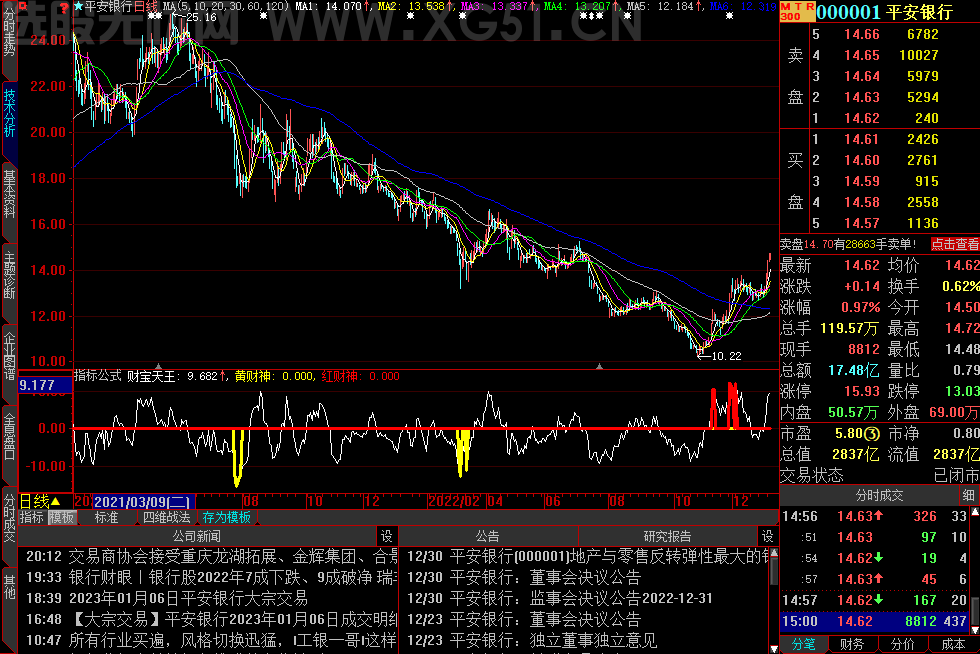This screenshot has width=980, height=654.
Task: Click the small triangle marker below chart left
Action: click(159, 366)
